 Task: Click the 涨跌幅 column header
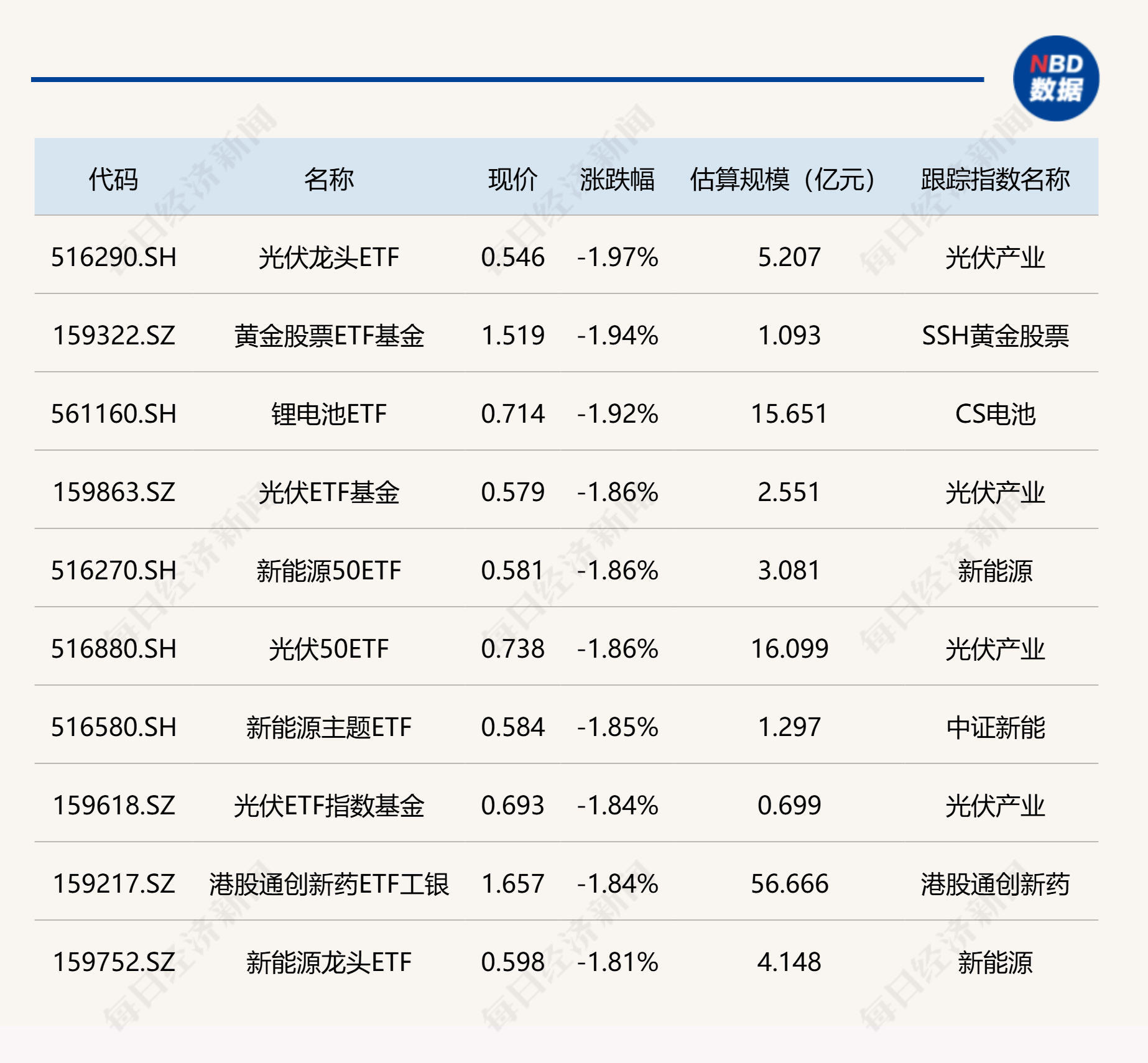617,179
